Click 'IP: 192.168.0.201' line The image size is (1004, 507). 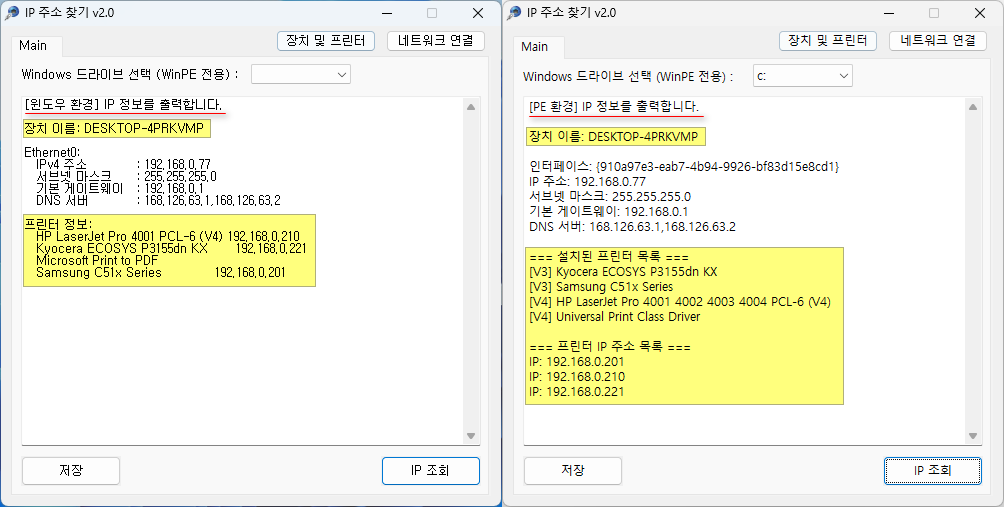click(577, 362)
